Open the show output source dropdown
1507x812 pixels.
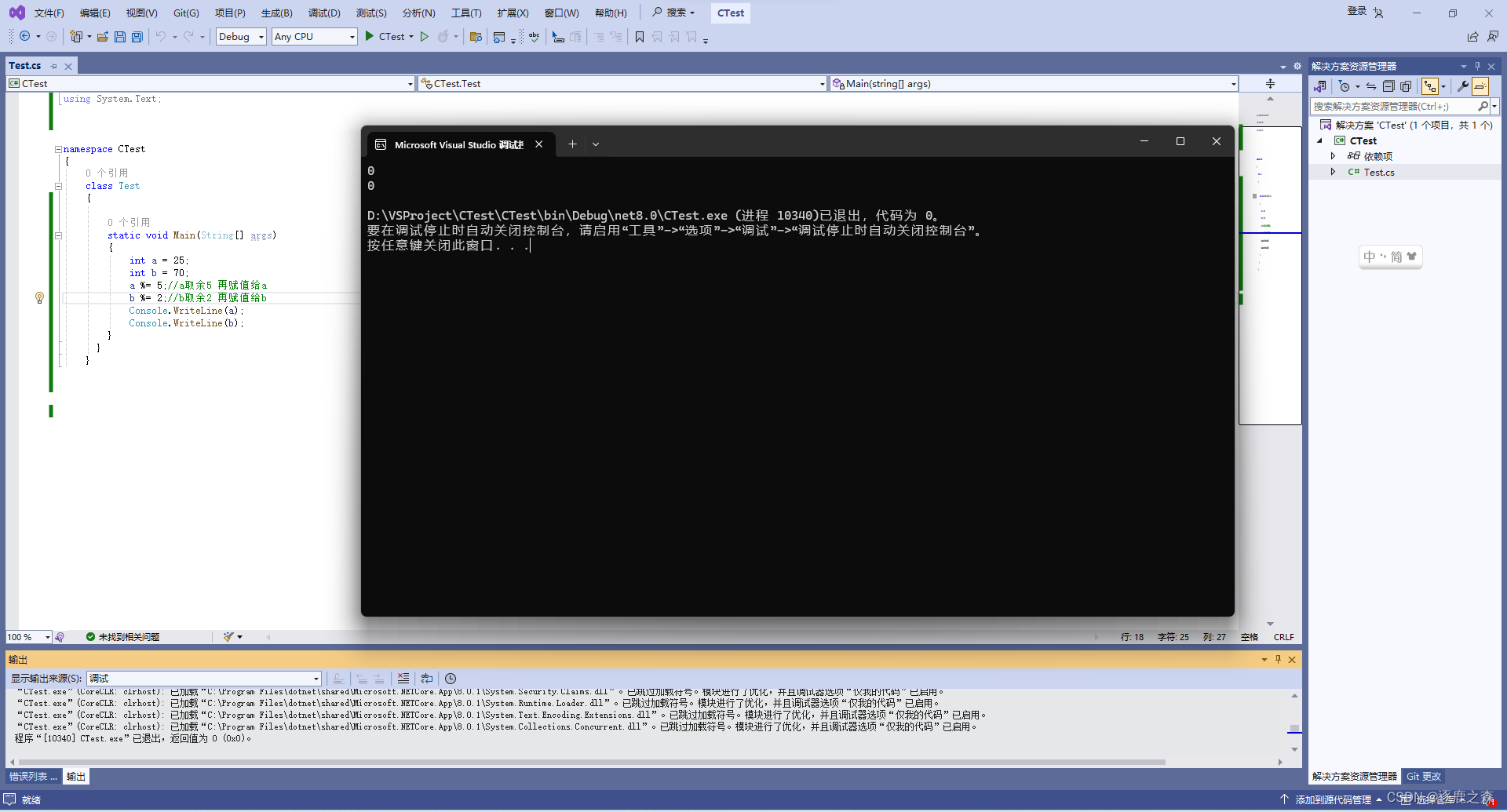[204, 679]
